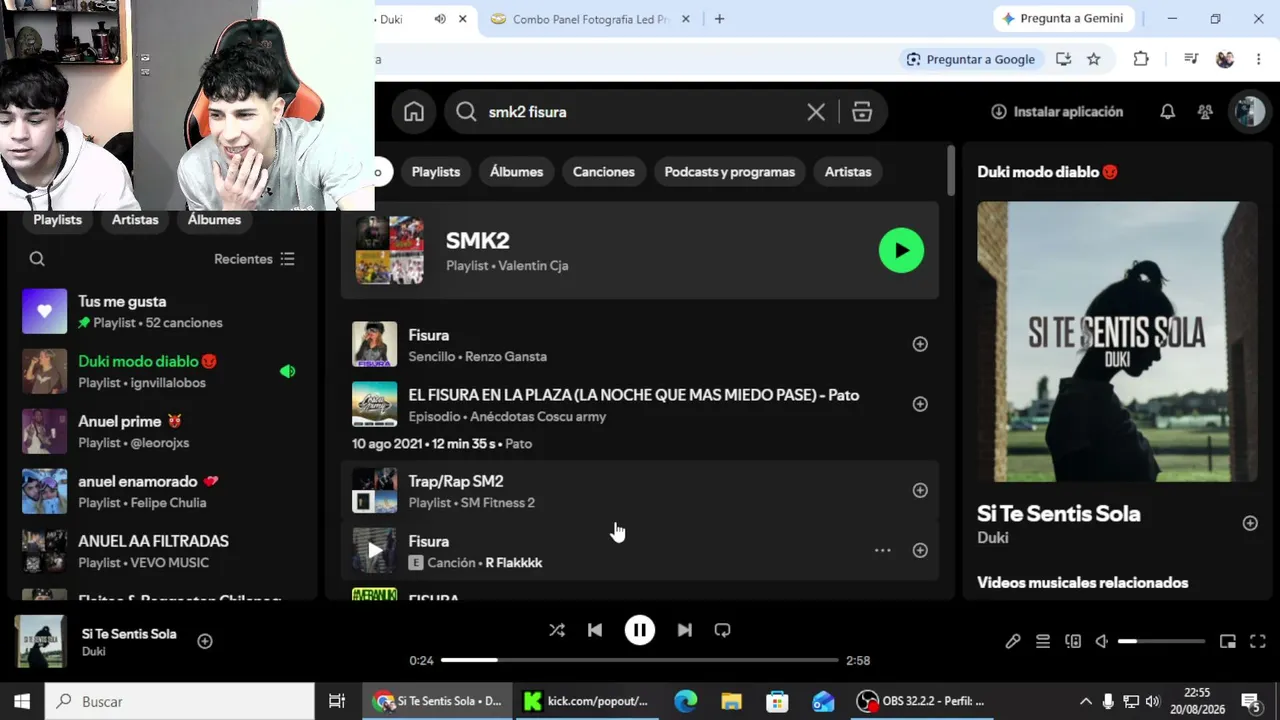Bookmark this page with the star icon
This screenshot has width=1280, height=720.
(1094, 59)
